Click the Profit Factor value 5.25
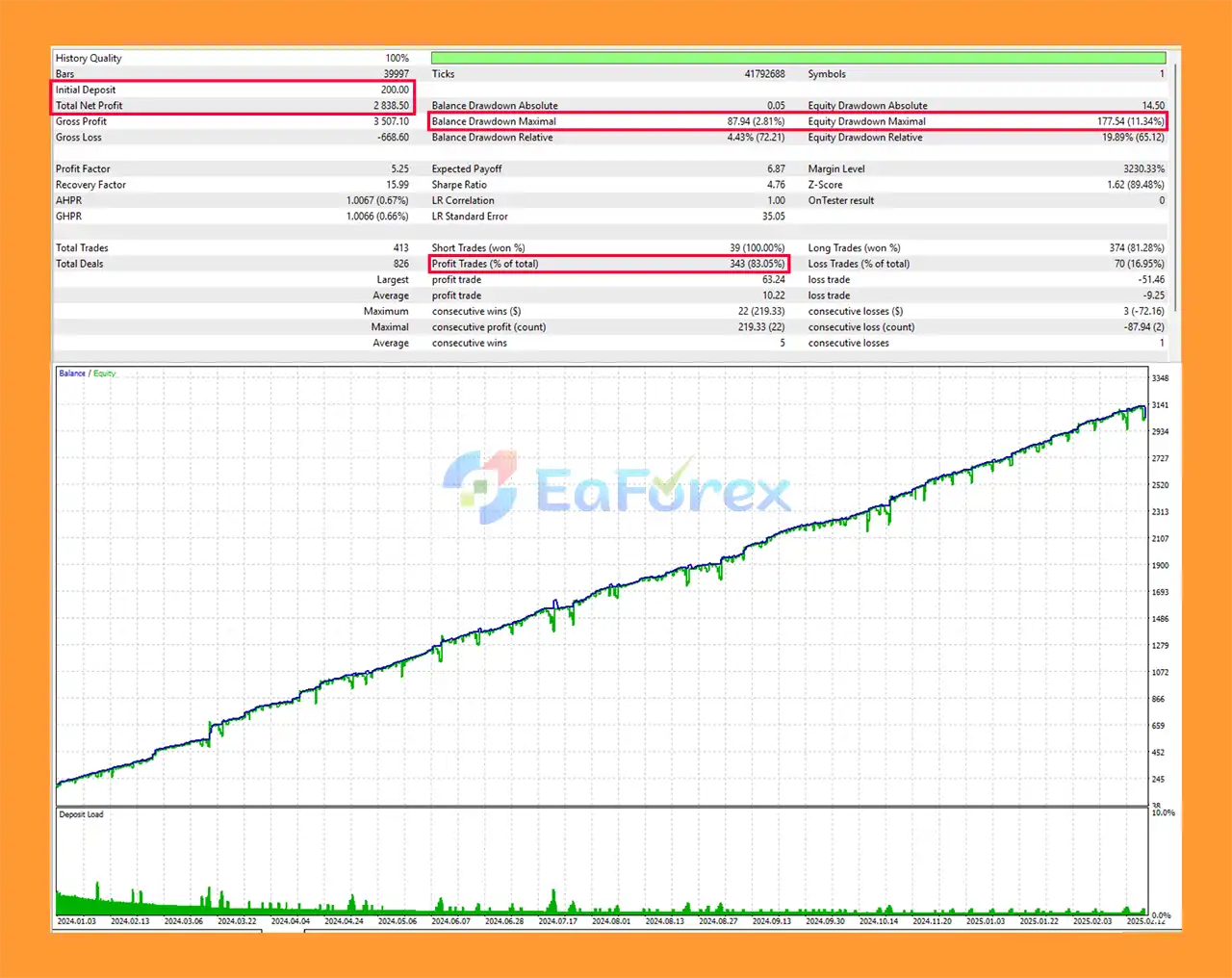1232x978 pixels. tap(399, 168)
